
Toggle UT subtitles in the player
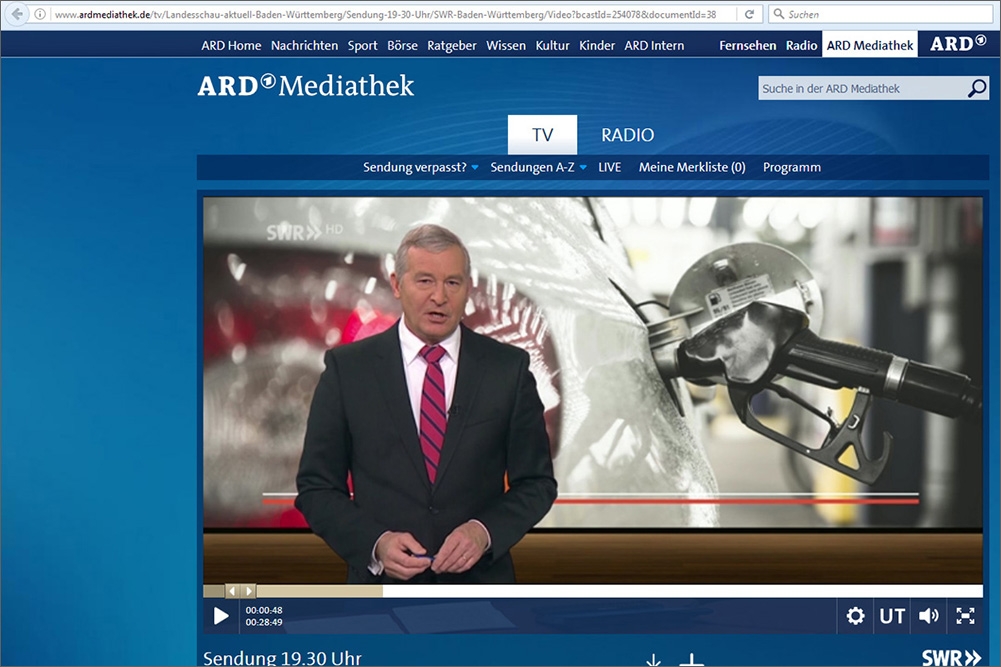point(892,616)
